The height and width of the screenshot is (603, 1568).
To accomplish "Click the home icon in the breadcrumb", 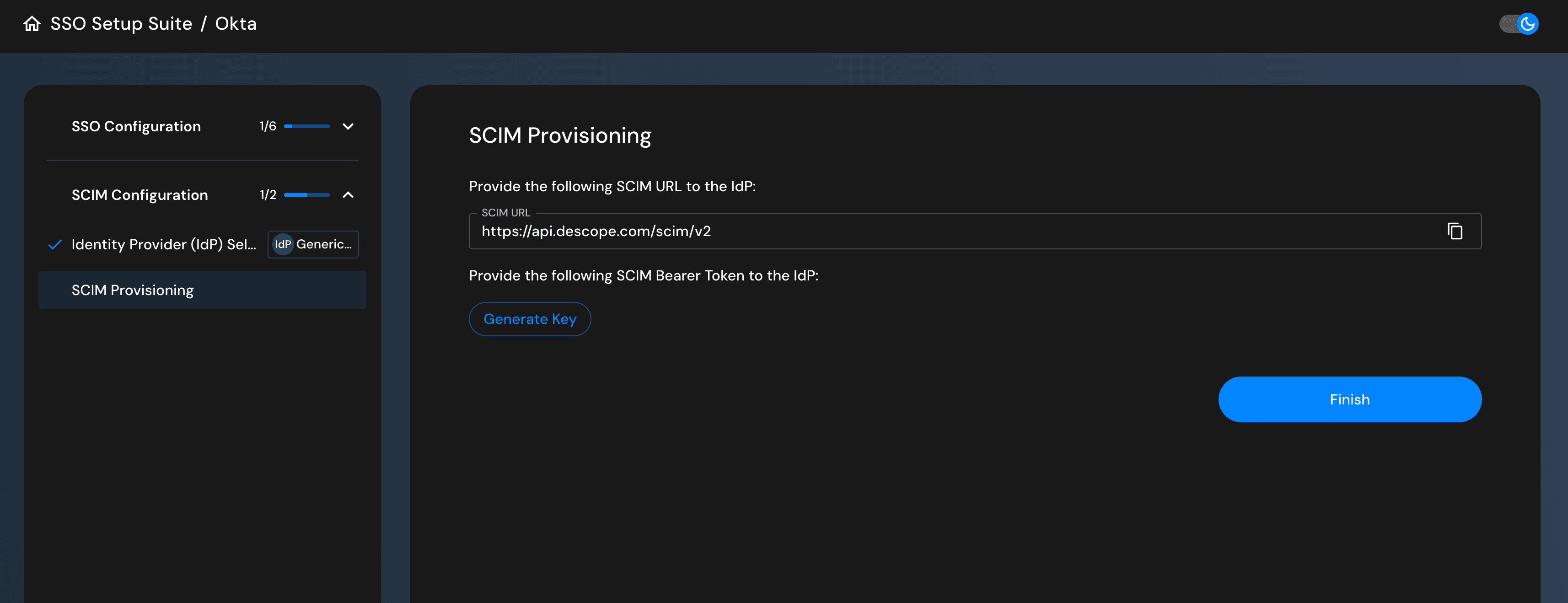I will pyautogui.click(x=32, y=23).
